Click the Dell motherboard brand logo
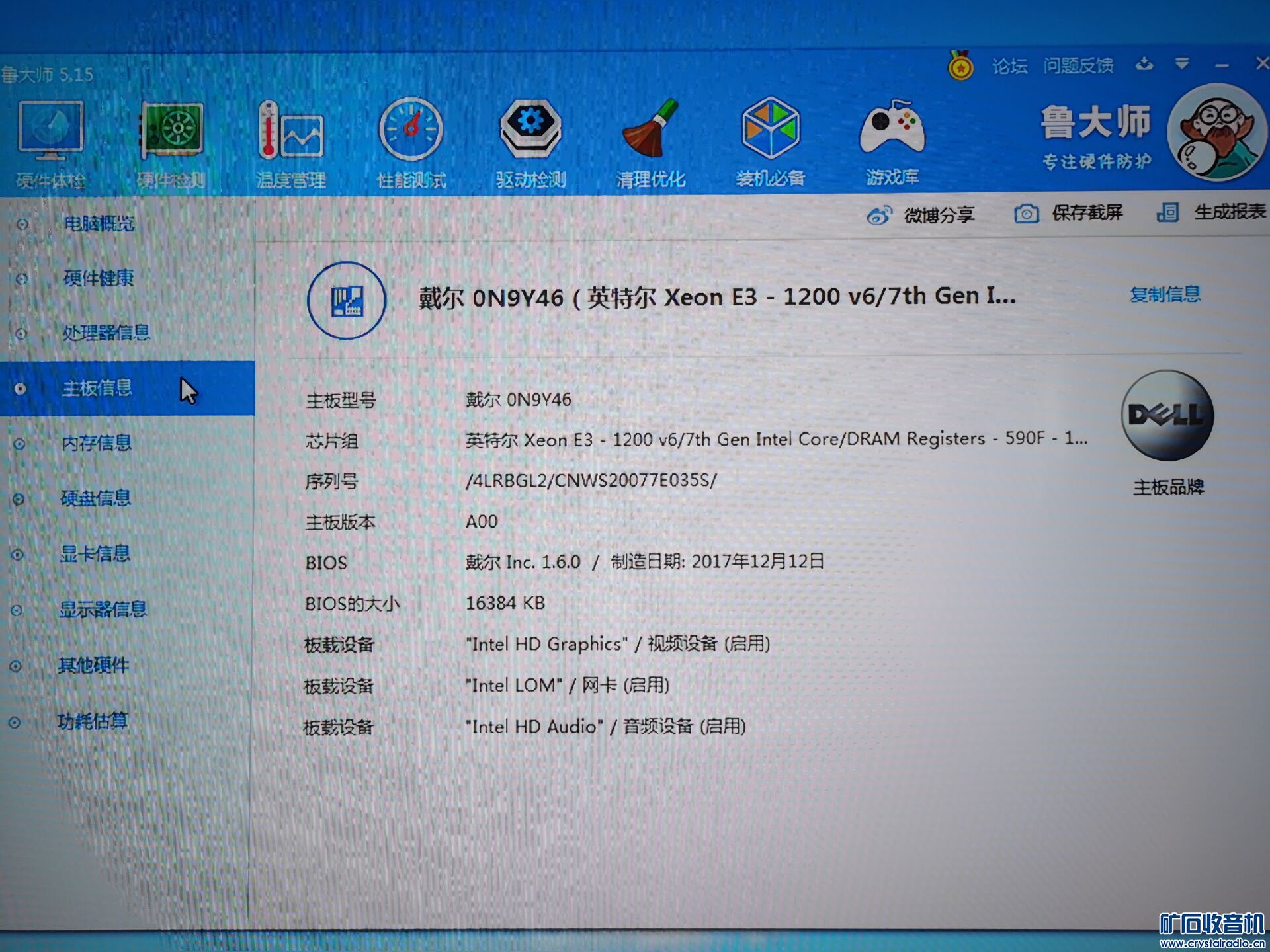Image resolution: width=1270 pixels, height=952 pixels. point(1167,415)
